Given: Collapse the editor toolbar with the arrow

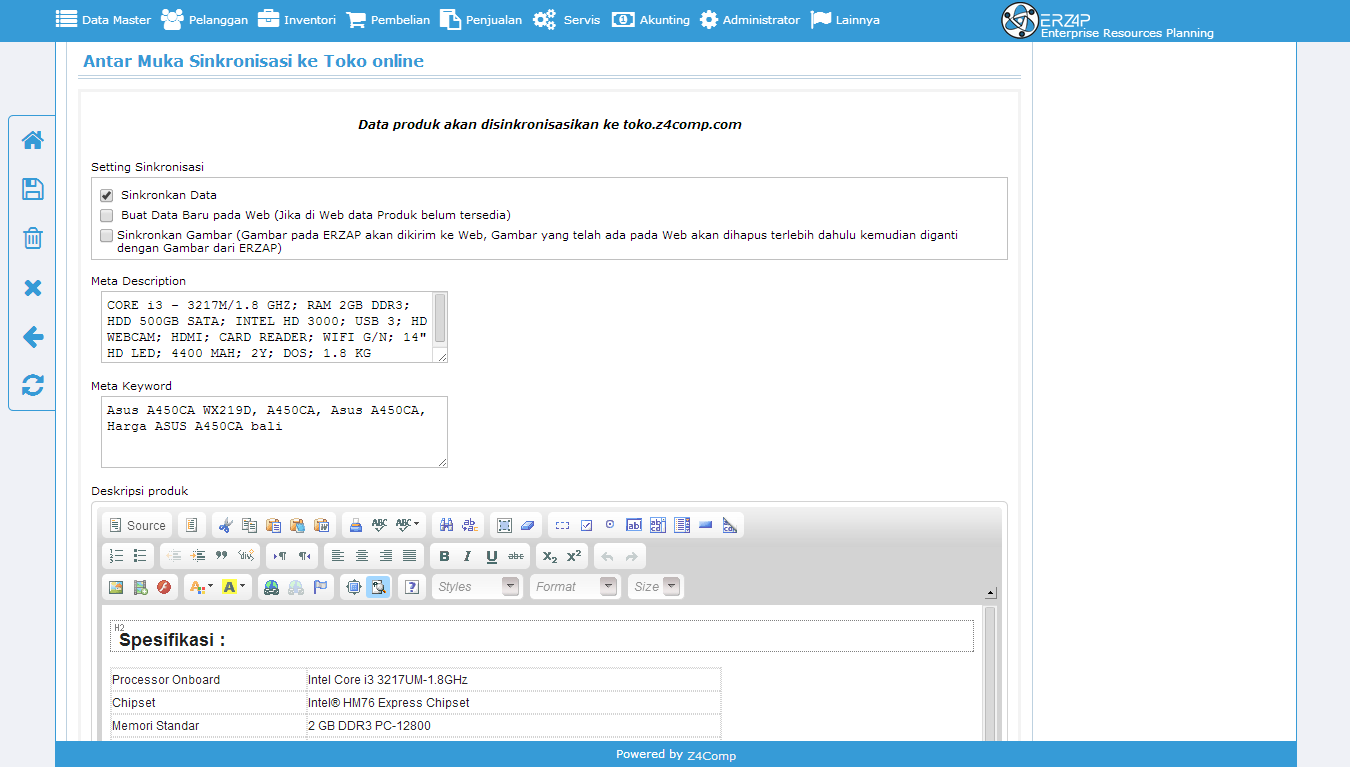Looking at the screenshot, I should 991,593.
